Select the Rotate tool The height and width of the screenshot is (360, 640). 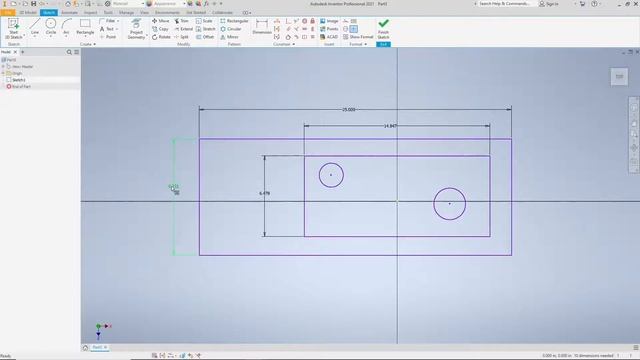[161, 37]
